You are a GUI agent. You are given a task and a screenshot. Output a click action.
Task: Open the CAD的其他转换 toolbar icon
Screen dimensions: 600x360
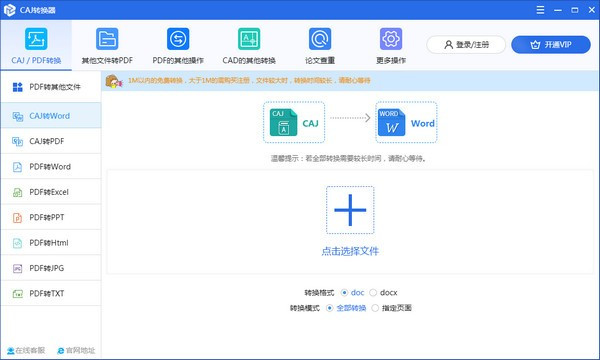click(x=249, y=39)
